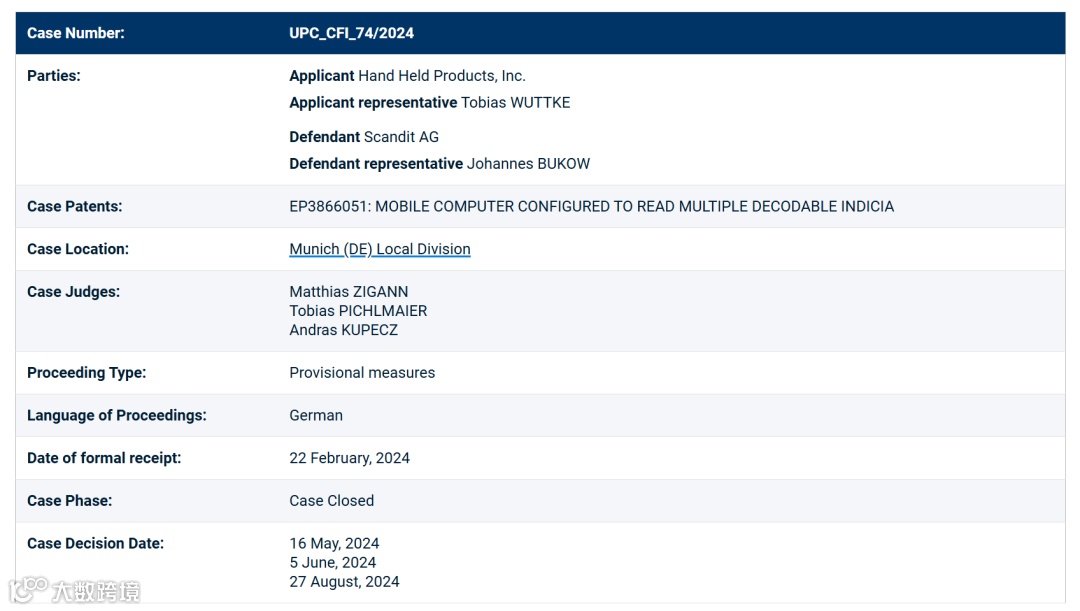The width and height of the screenshot is (1080, 611).
Task: Click judge name Tobias PICHLMAIER
Action: coord(358,311)
